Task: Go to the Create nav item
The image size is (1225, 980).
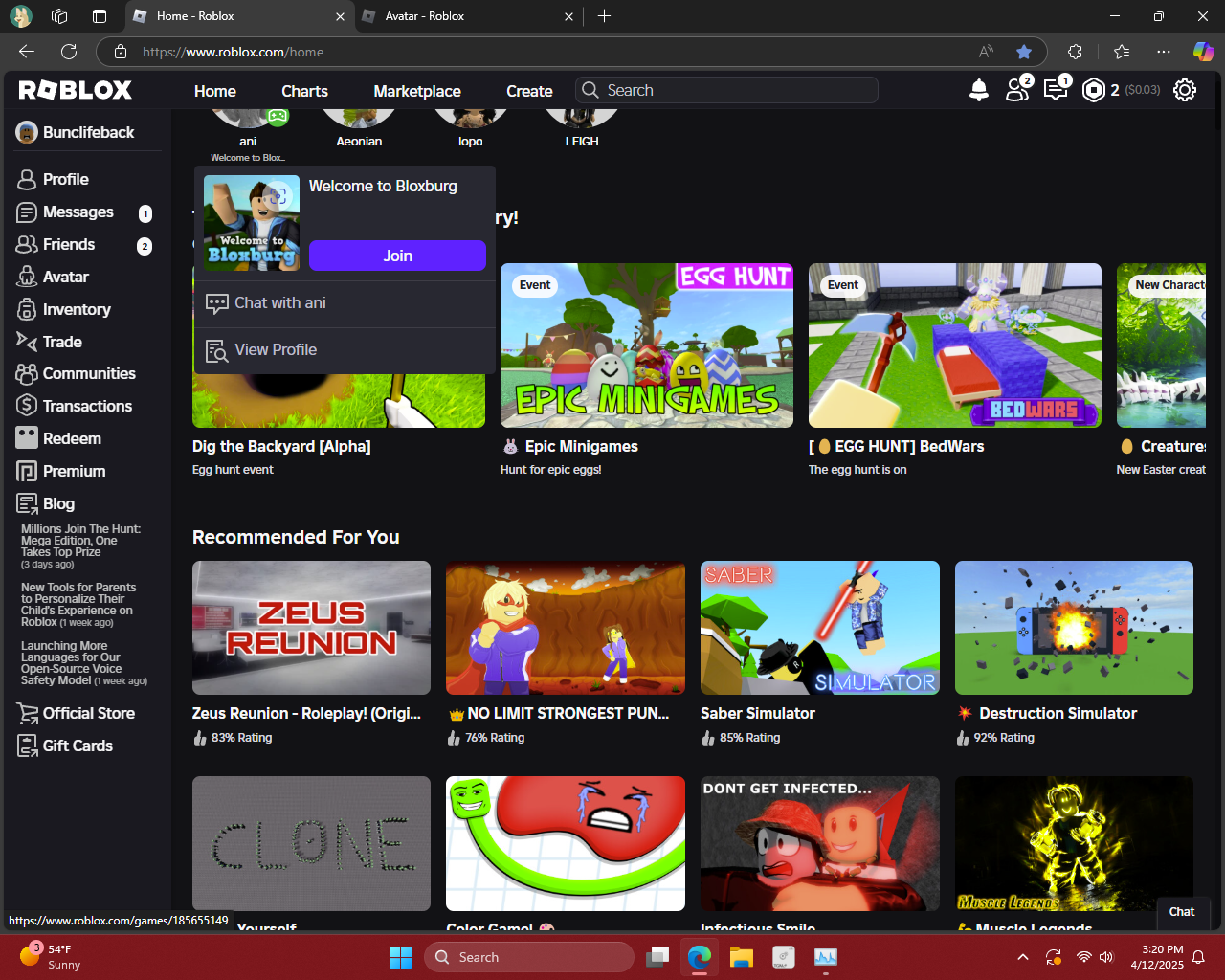Action: pos(529,91)
